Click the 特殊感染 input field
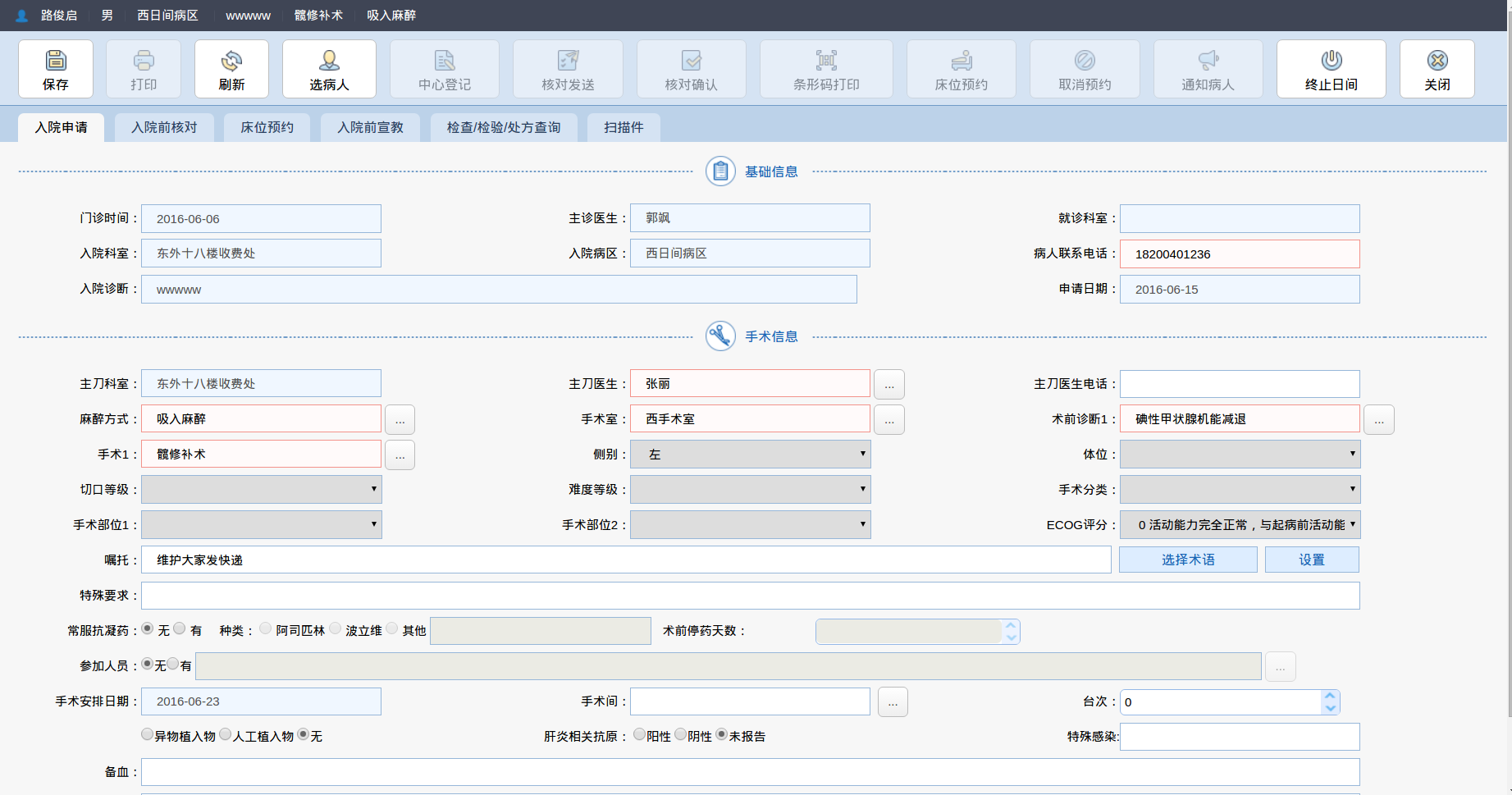 pos(1240,737)
